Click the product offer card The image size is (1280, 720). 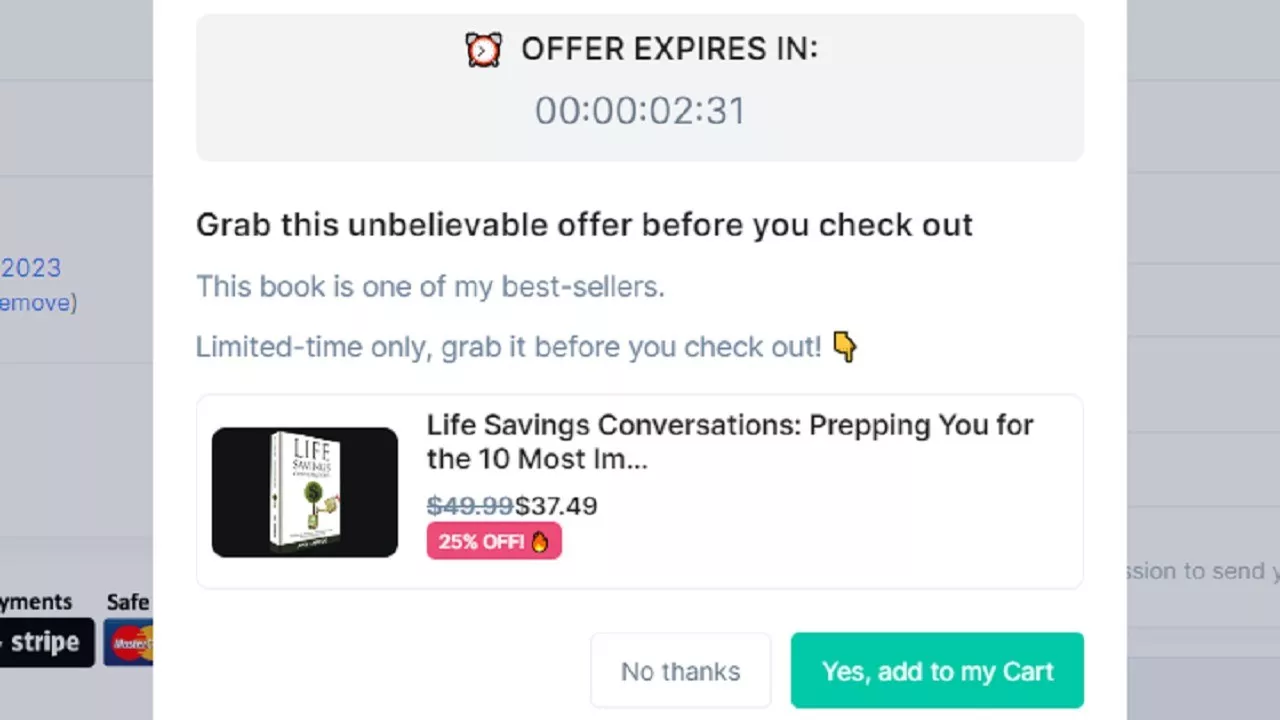pos(640,492)
